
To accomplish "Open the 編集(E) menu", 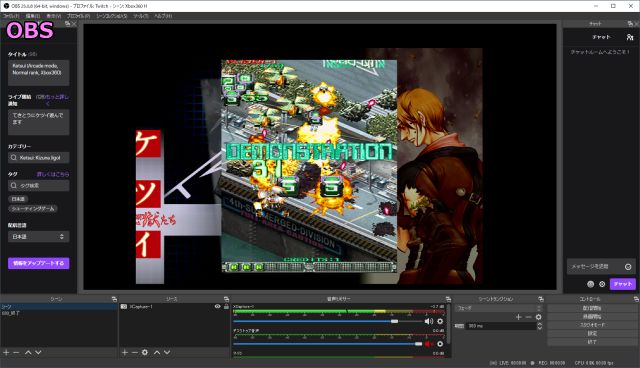I will 33,16.
